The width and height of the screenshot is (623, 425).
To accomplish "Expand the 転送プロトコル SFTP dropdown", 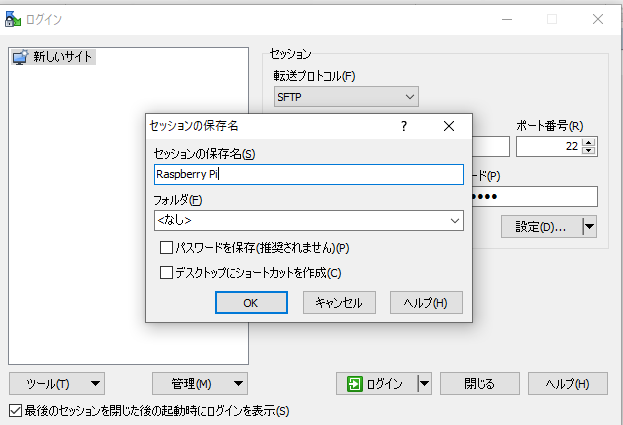I will click(x=410, y=97).
